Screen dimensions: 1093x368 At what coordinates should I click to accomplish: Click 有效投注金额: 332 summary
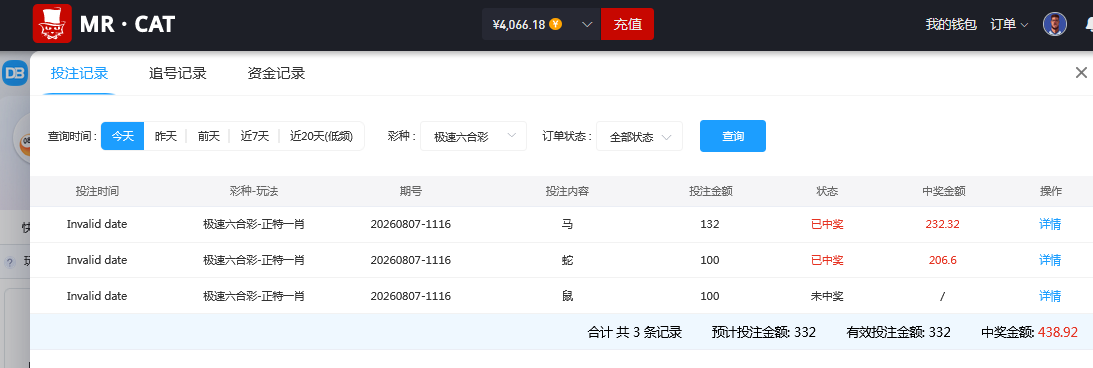pos(899,332)
